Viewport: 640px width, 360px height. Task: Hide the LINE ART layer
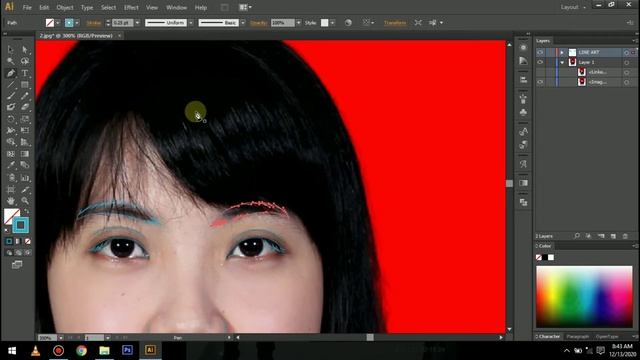540,52
